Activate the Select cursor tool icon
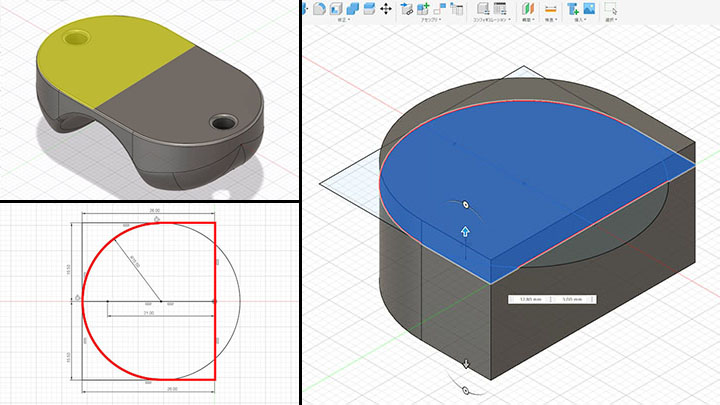The height and width of the screenshot is (405, 720). [x=609, y=9]
